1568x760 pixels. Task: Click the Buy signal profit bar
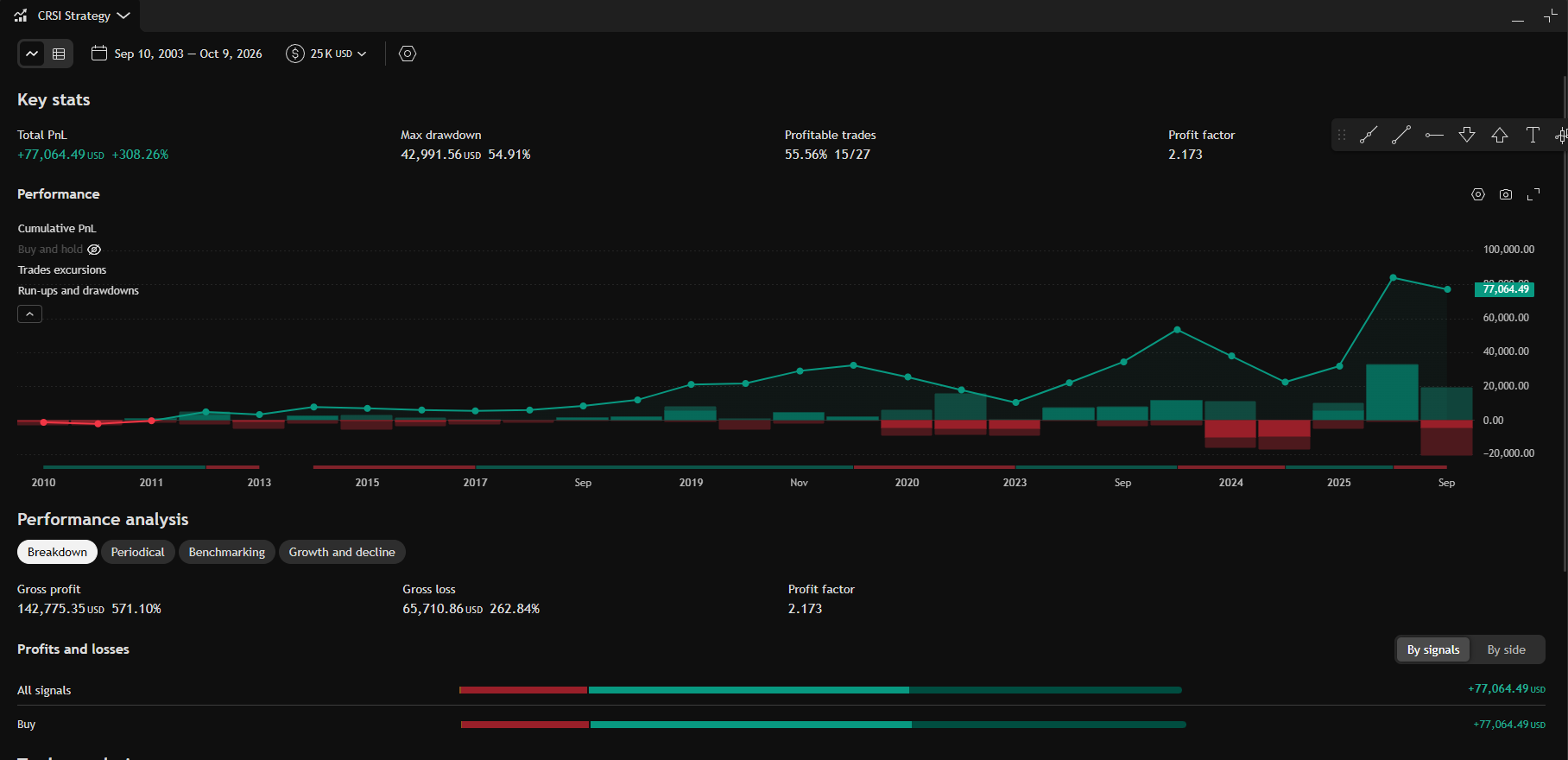[x=823, y=725]
